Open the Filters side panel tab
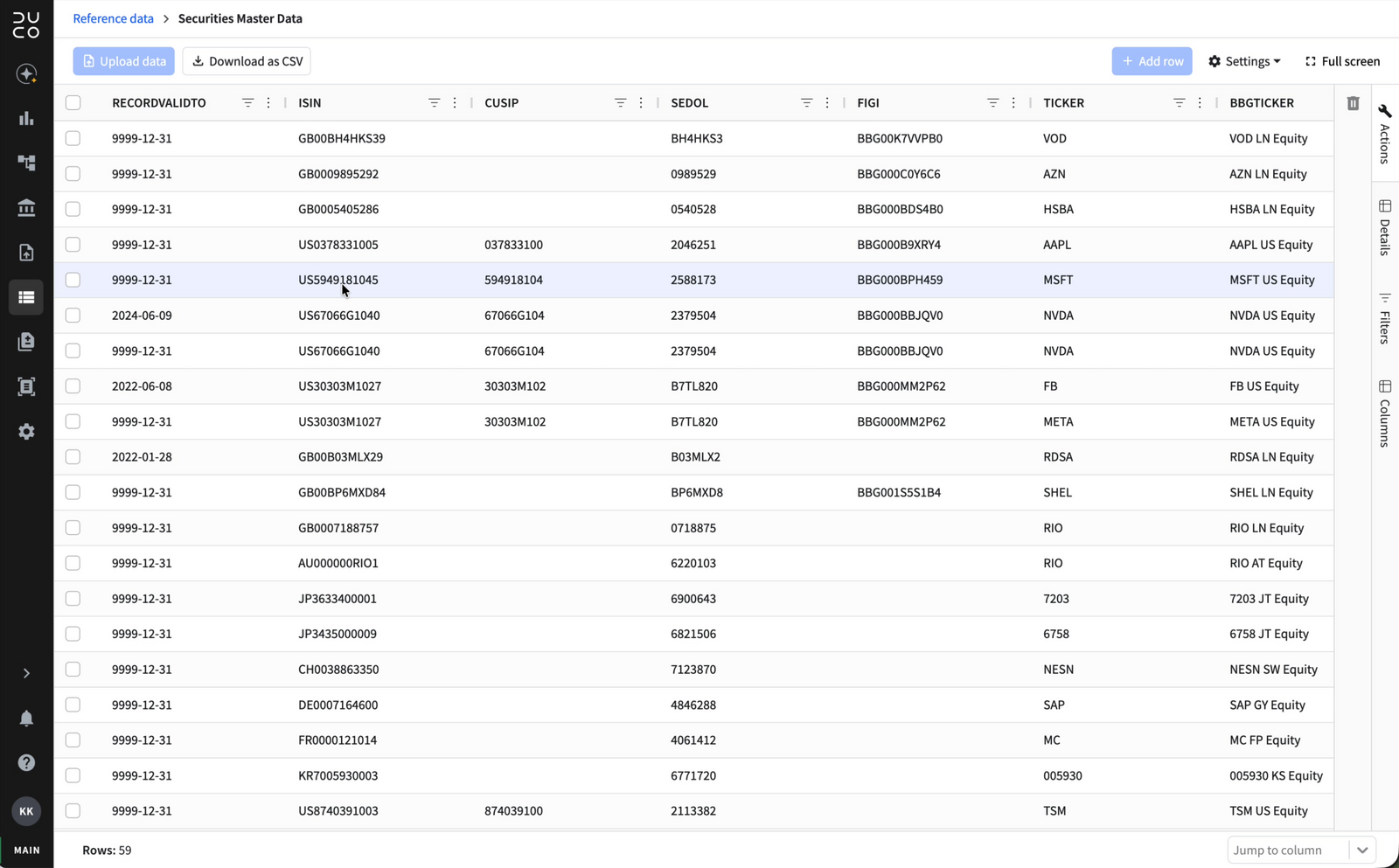Image resolution: width=1399 pixels, height=868 pixels. click(x=1385, y=318)
